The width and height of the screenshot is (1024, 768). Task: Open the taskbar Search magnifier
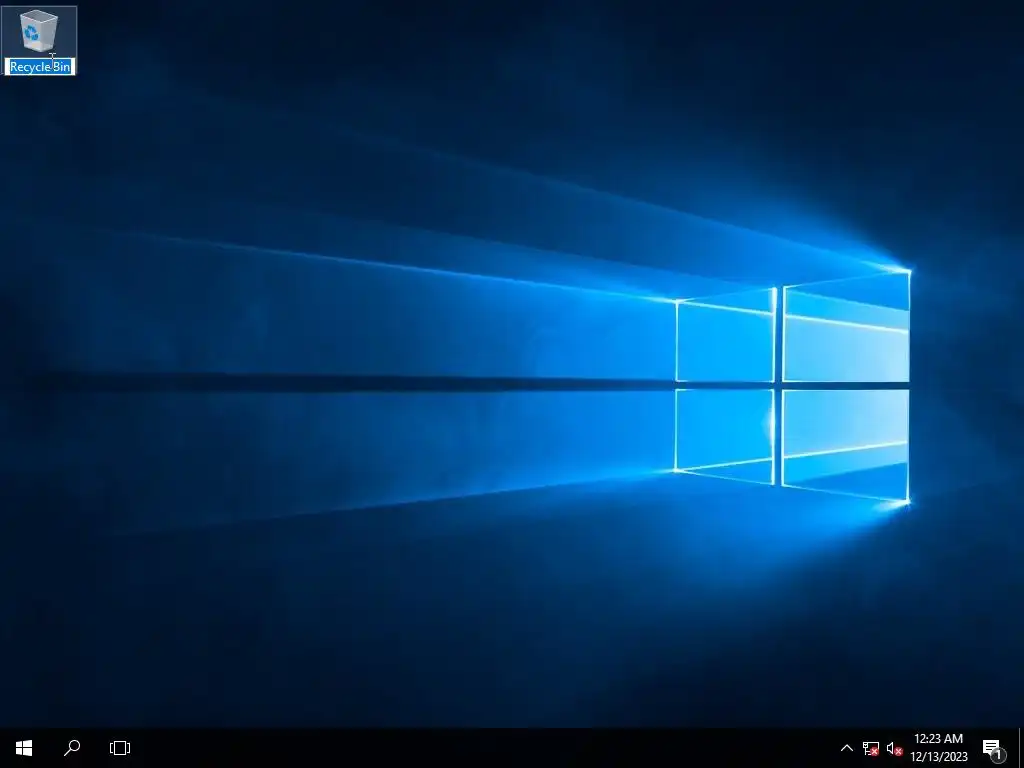[72, 748]
